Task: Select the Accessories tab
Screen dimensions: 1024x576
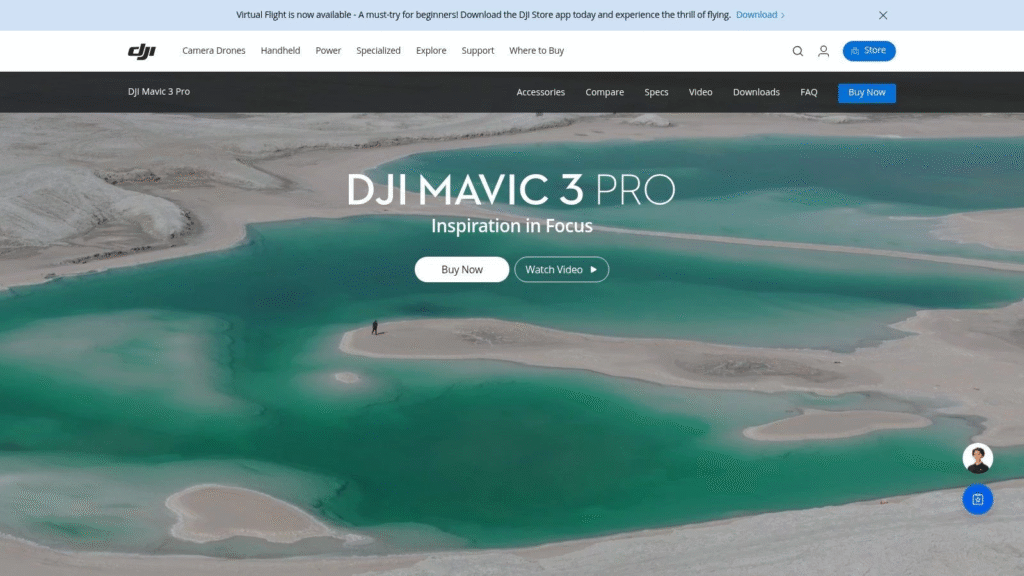Action: [x=540, y=92]
